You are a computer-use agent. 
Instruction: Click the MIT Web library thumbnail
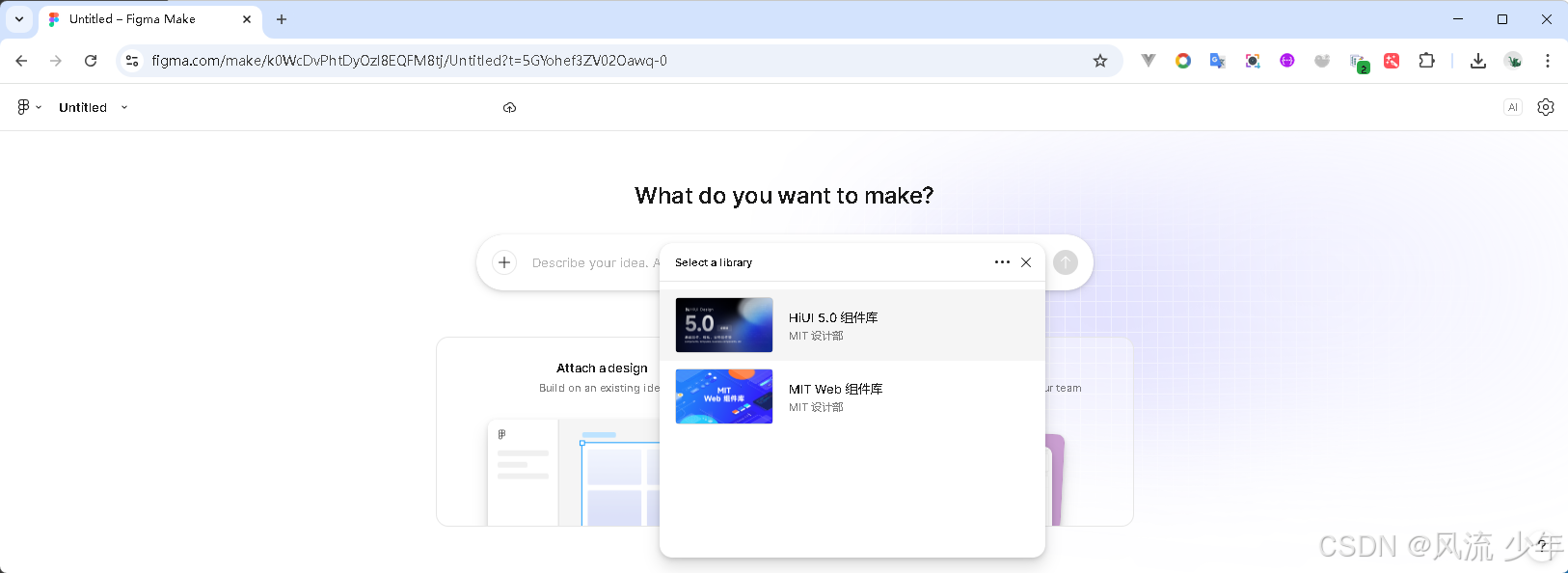pyautogui.click(x=724, y=396)
